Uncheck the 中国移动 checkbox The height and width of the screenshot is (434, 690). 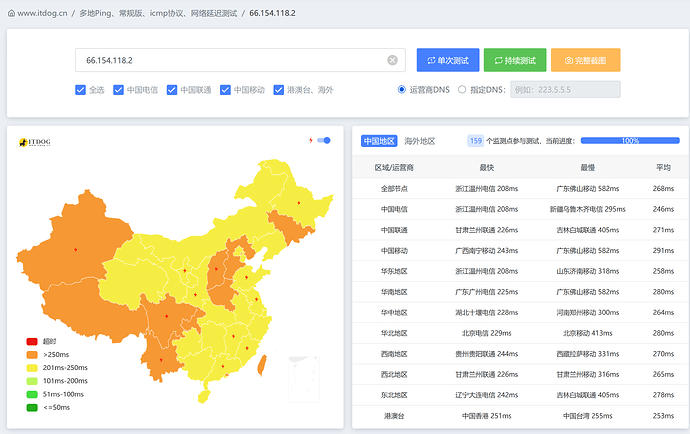(225, 90)
